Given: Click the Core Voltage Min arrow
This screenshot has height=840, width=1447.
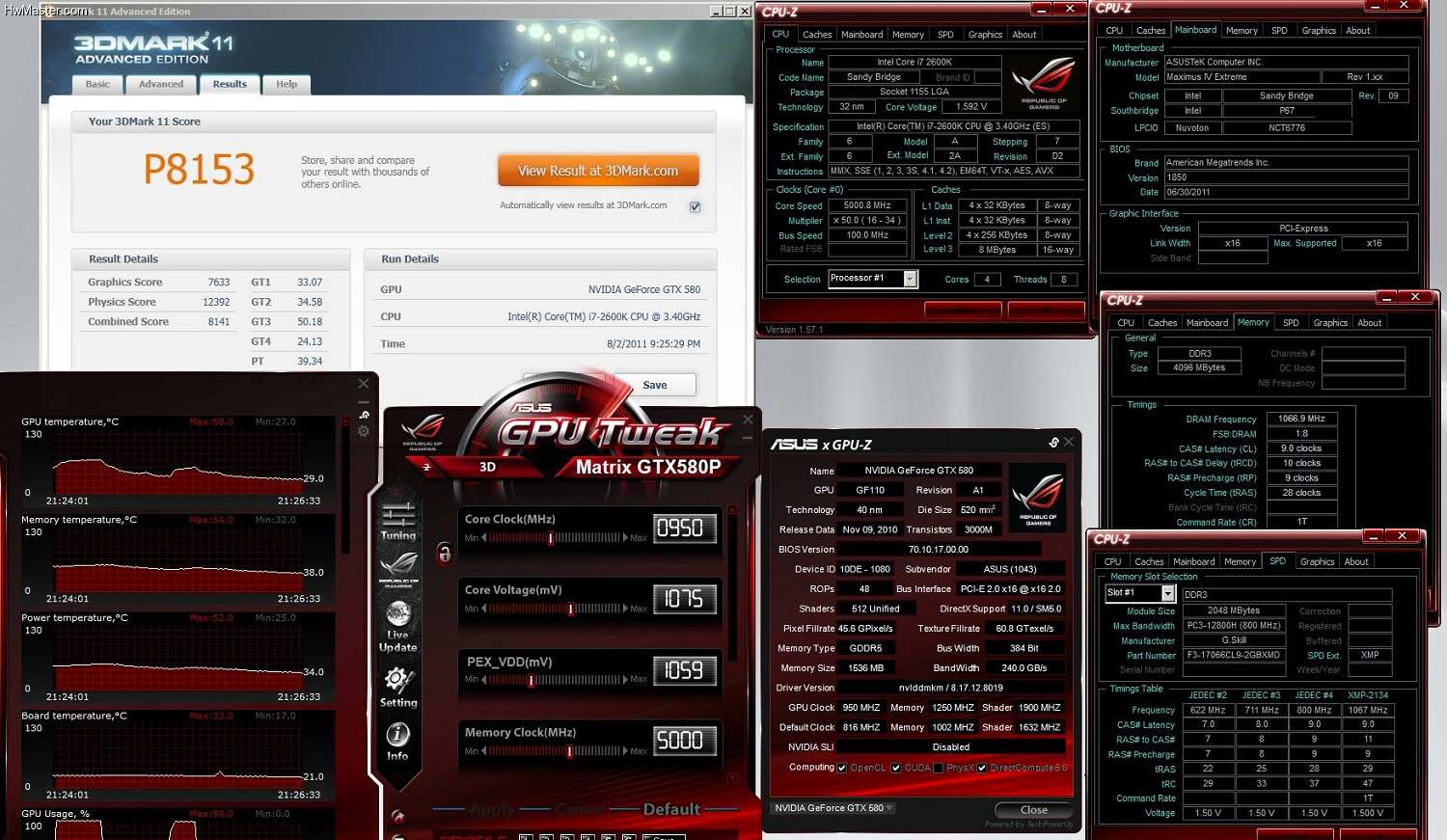Looking at the screenshot, I should (x=484, y=609).
